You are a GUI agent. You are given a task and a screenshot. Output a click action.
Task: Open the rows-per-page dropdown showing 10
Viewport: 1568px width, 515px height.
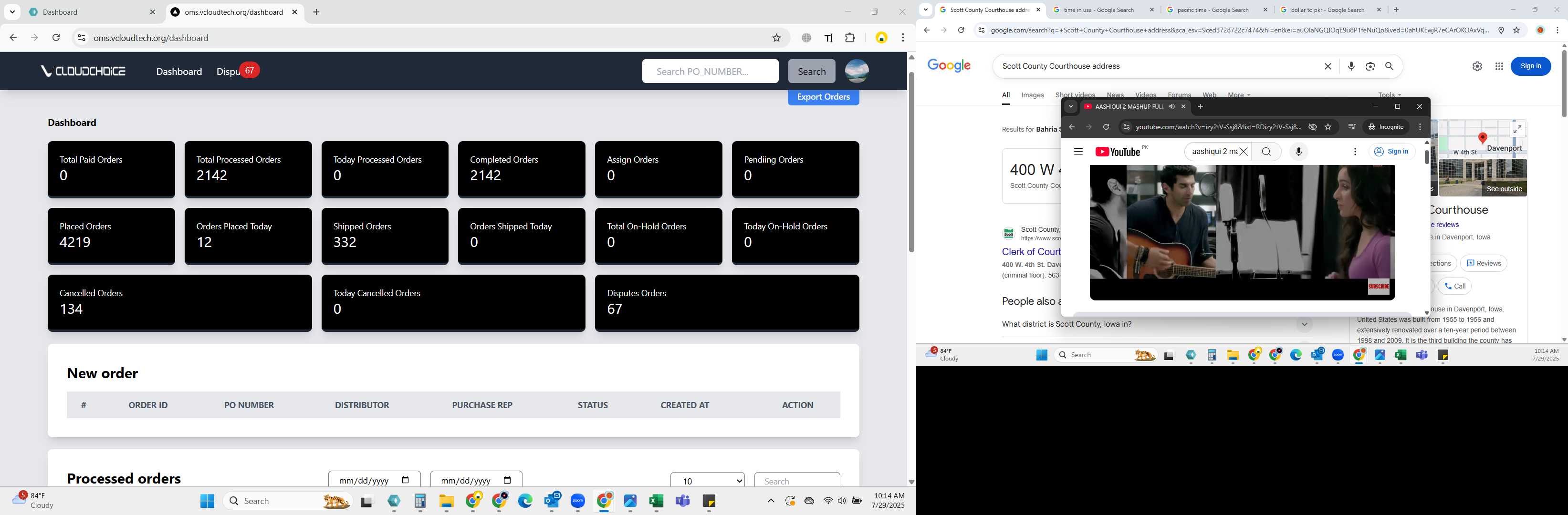pos(707,480)
